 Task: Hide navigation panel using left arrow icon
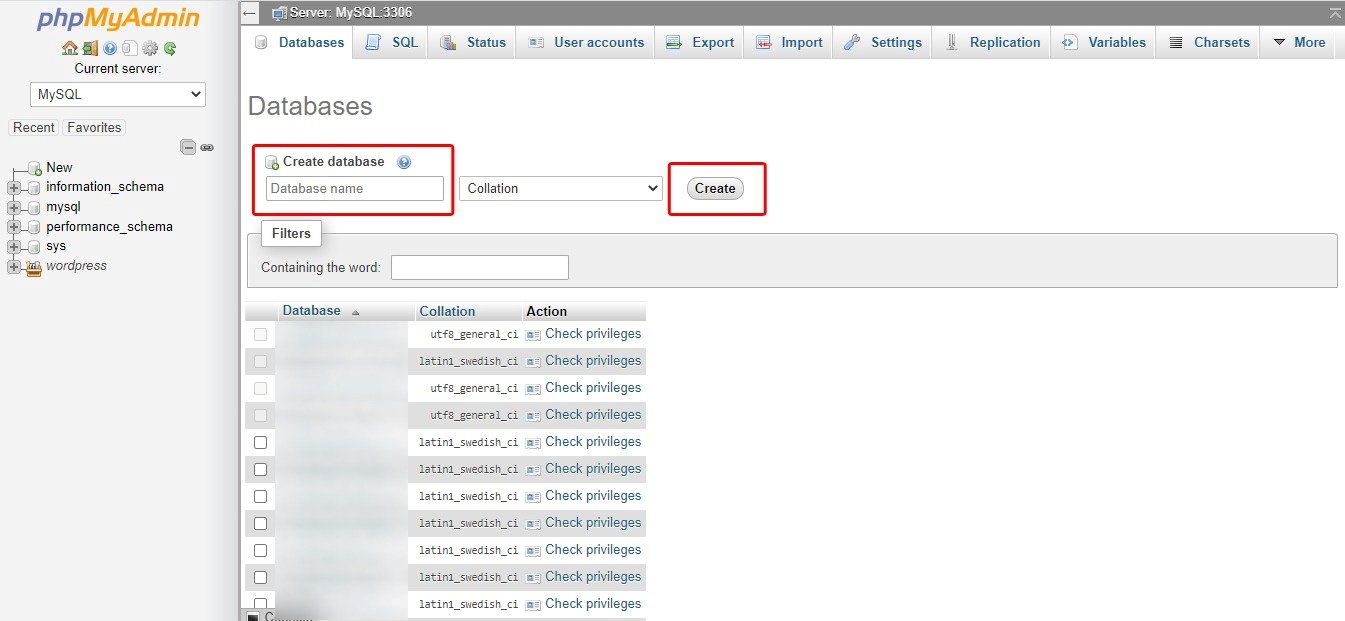[250, 13]
